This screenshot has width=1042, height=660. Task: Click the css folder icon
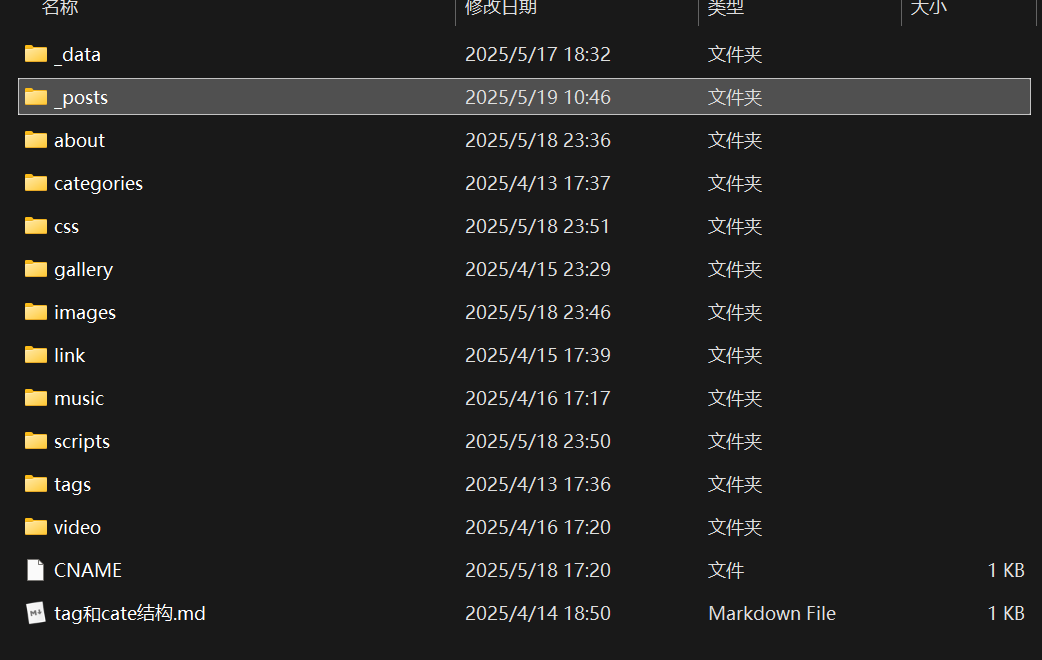(36, 226)
